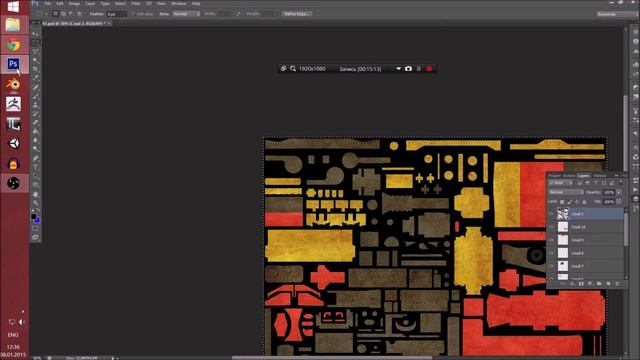Open the layer filter Kind dropdown
This screenshot has width=640, height=360.
pyautogui.click(x=560, y=183)
